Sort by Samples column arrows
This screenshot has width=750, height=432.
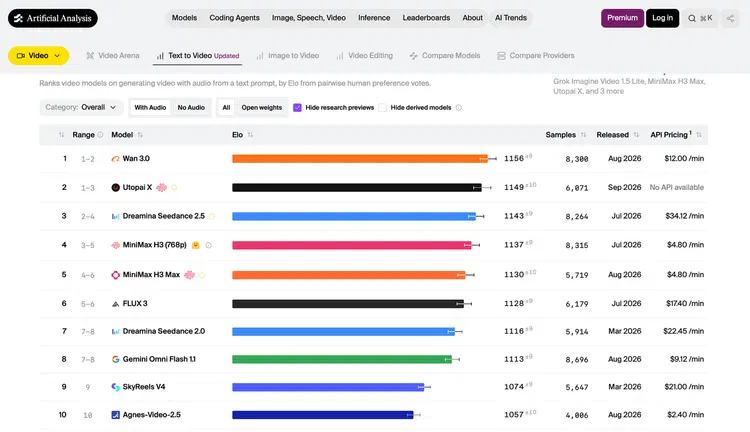pos(583,135)
